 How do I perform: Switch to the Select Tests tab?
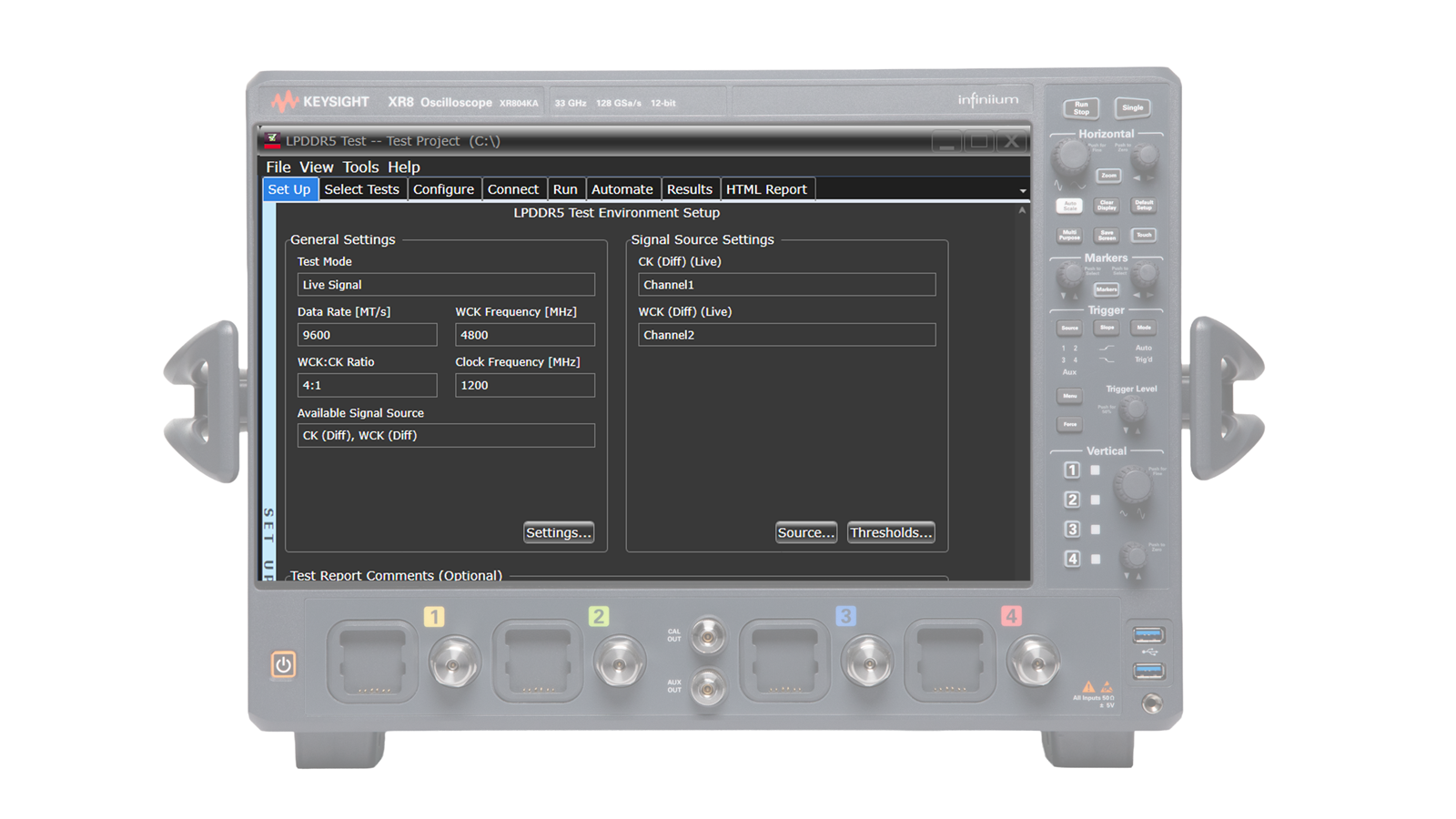(361, 189)
